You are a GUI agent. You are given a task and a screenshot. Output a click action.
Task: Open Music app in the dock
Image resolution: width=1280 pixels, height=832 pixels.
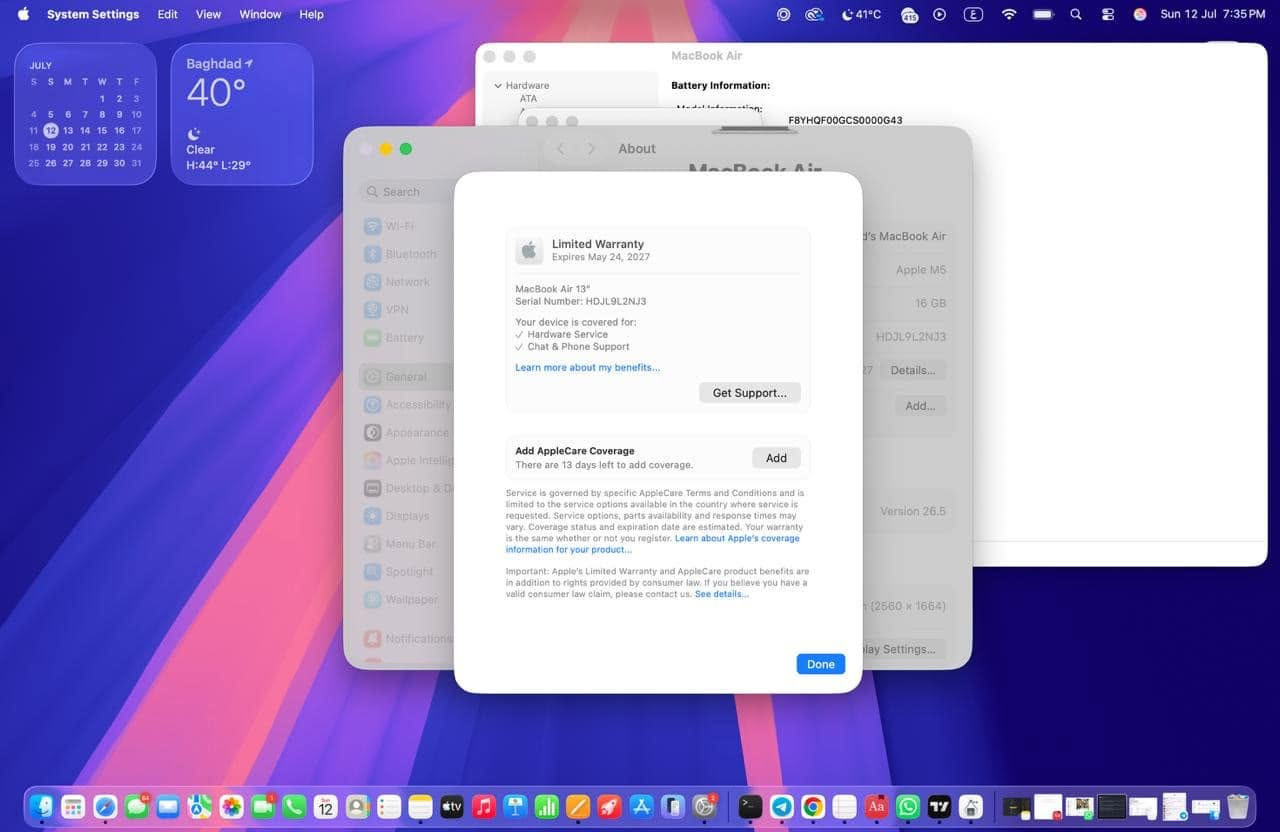(484, 806)
